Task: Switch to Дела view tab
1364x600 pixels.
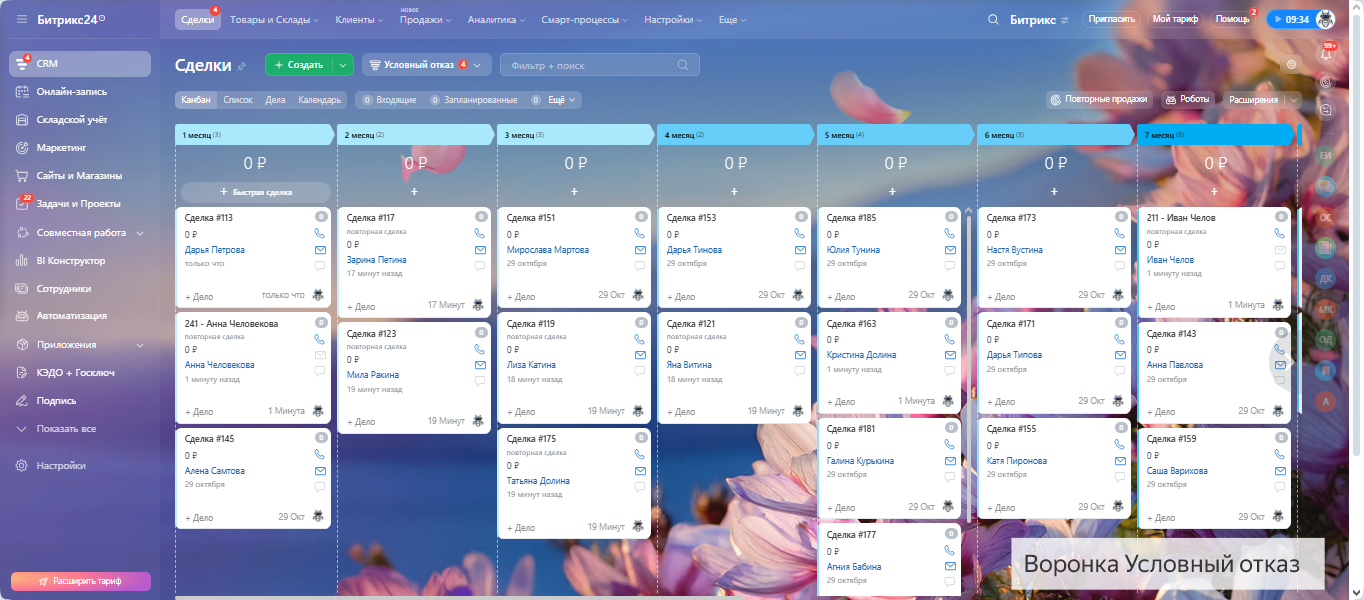Action: [x=275, y=100]
